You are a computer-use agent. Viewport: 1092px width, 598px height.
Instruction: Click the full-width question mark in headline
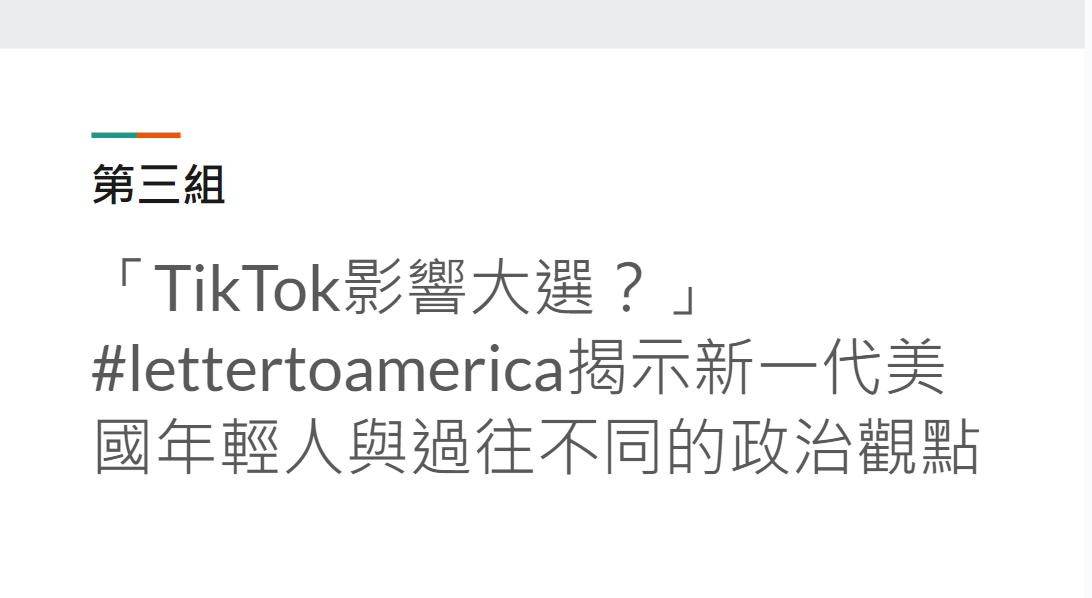tap(628, 288)
